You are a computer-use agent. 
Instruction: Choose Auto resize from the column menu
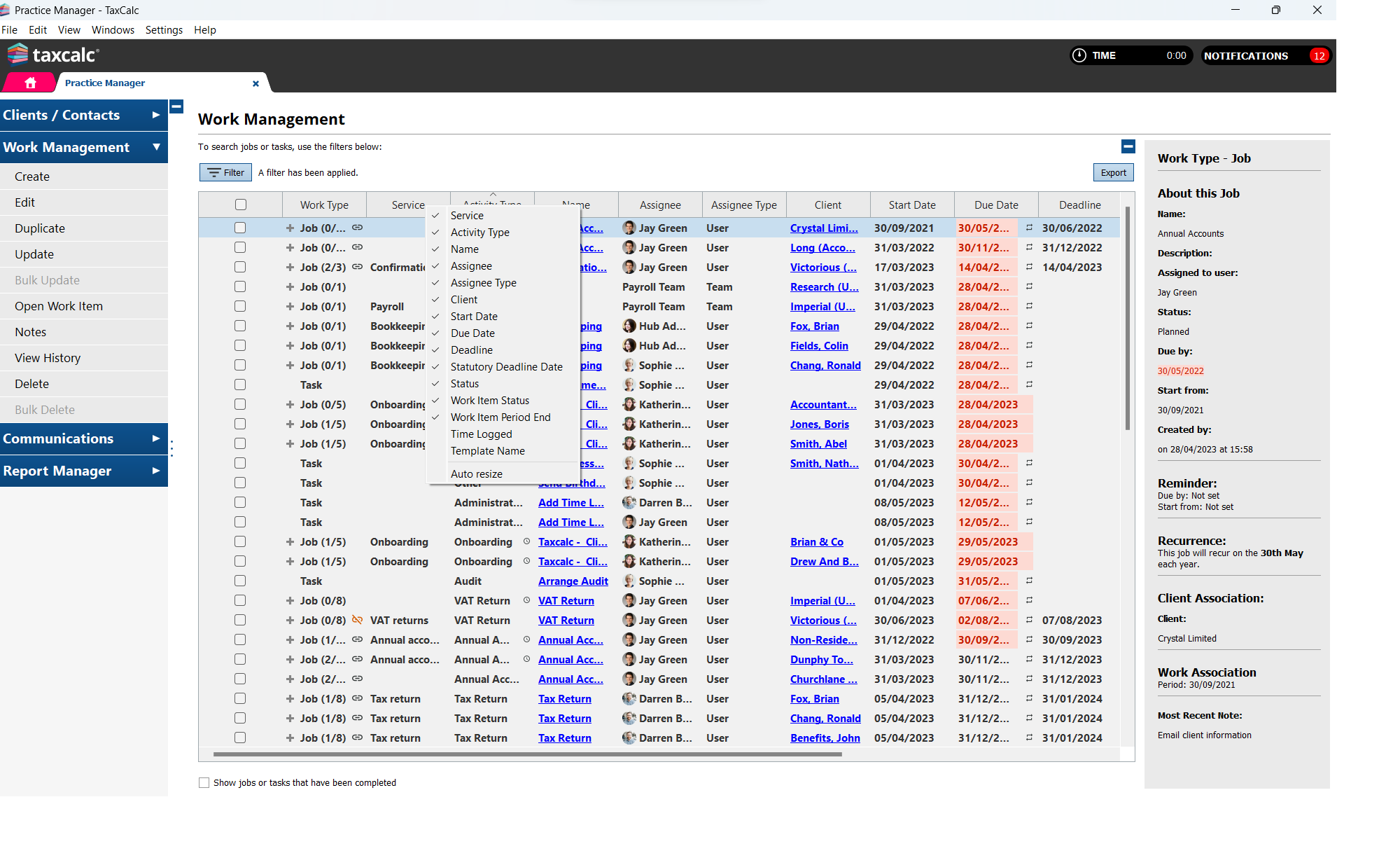pyautogui.click(x=476, y=474)
